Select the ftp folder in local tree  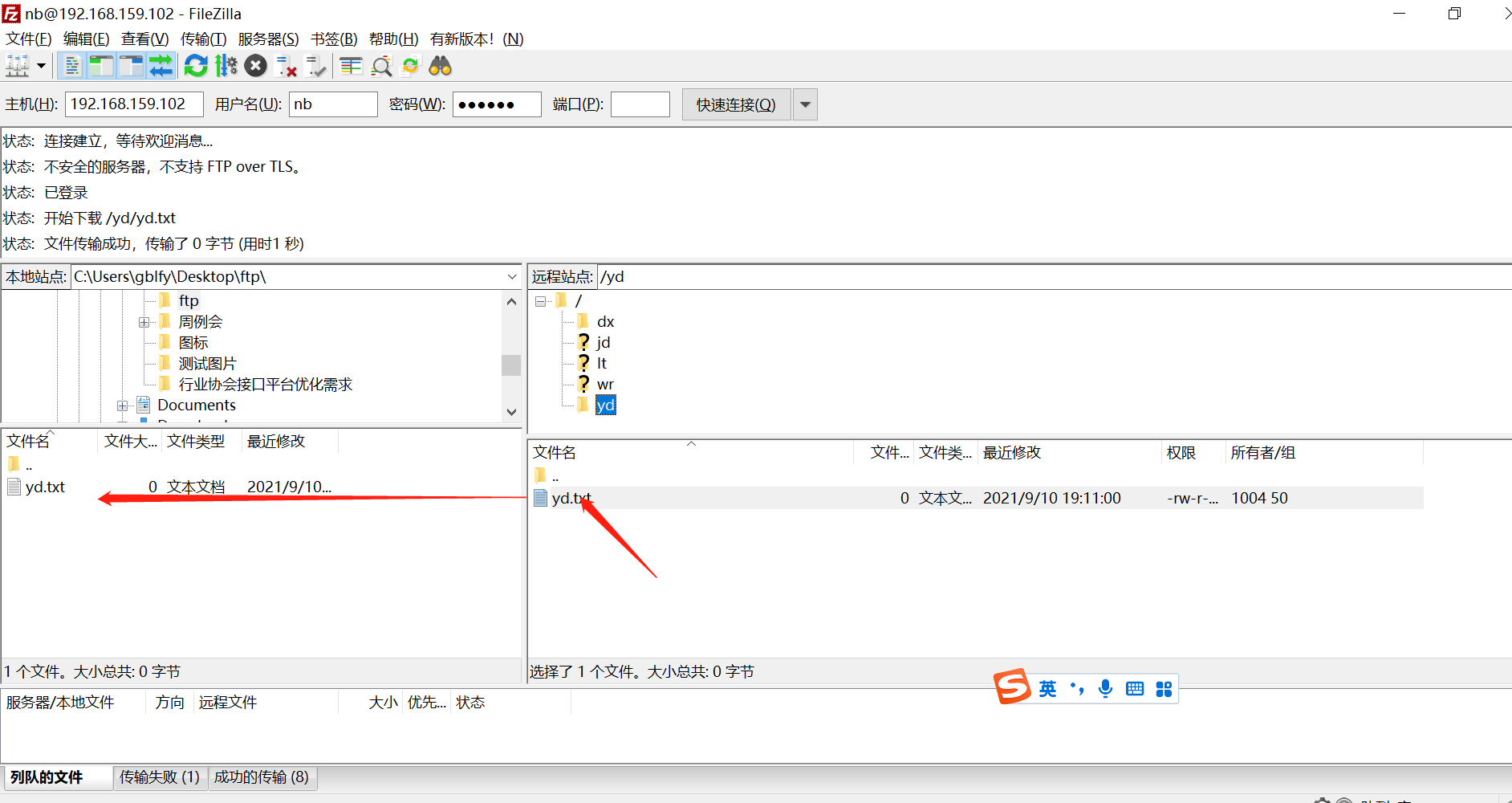coord(189,300)
